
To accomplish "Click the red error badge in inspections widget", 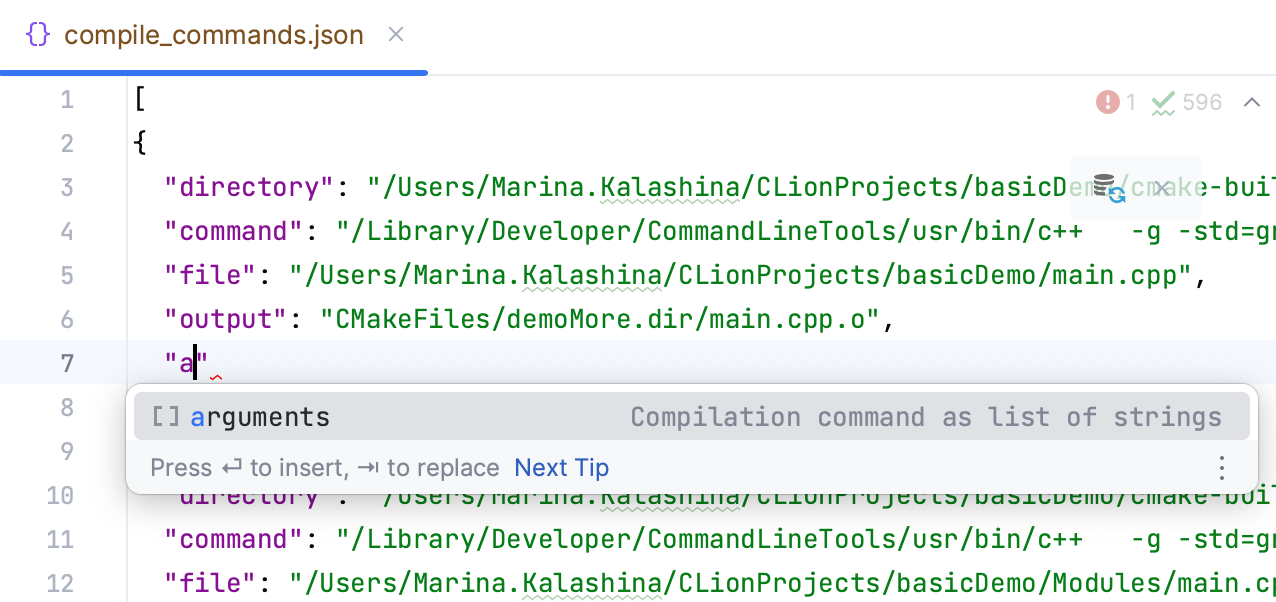I will [x=1113, y=101].
